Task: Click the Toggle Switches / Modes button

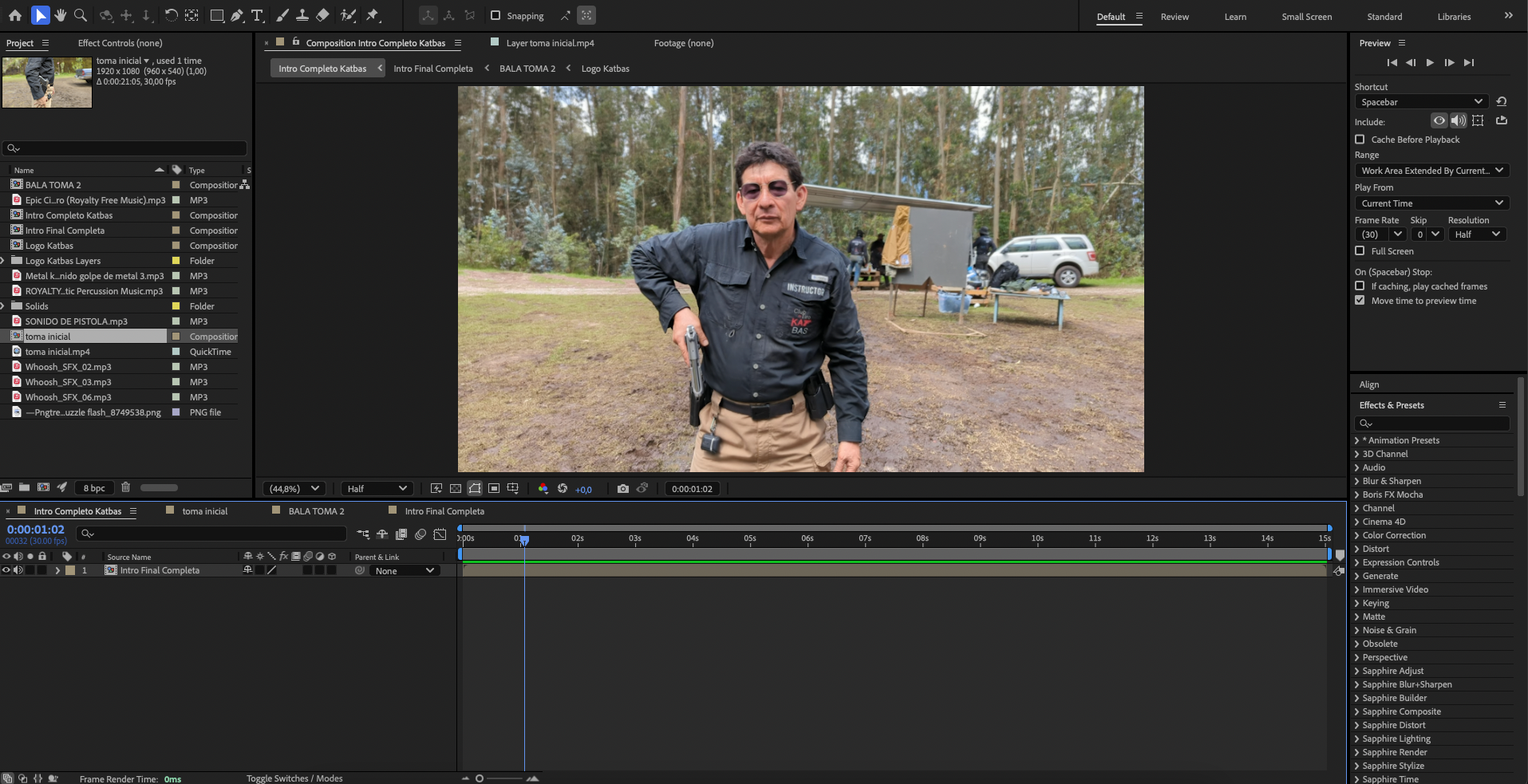Action: (294, 778)
